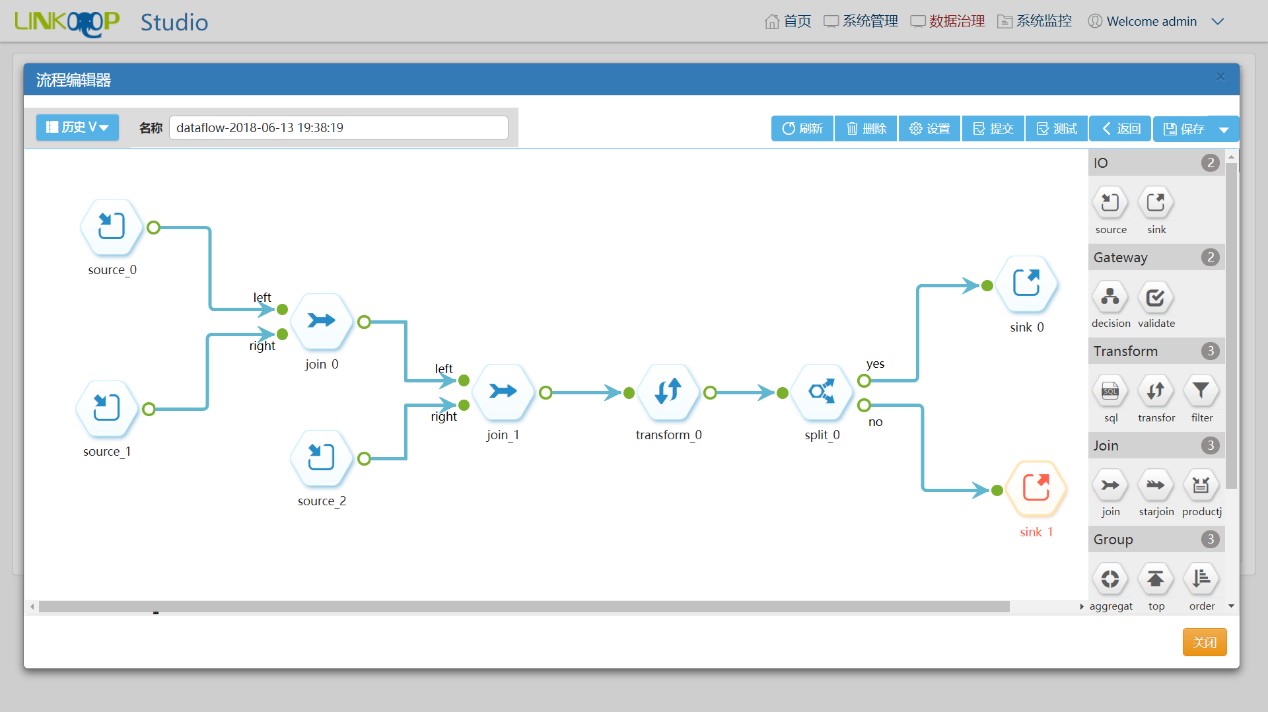
Task: Go to 首页 home
Action: tap(788, 21)
